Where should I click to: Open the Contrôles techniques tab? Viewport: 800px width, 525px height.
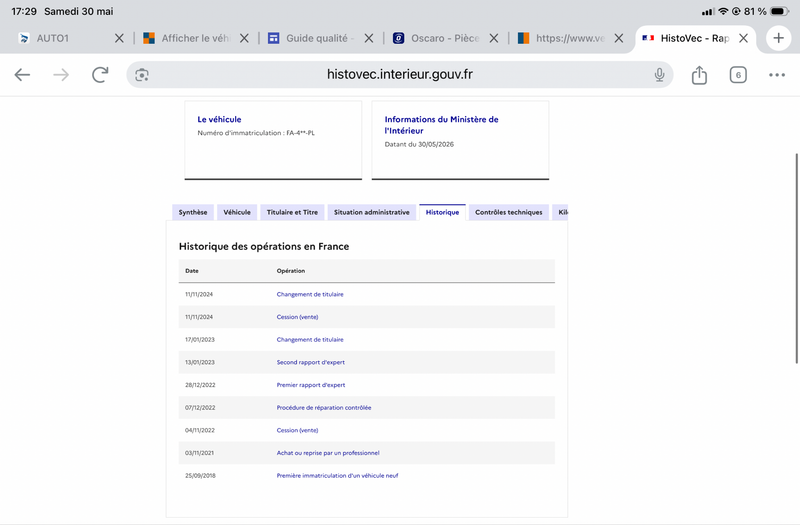(x=509, y=212)
